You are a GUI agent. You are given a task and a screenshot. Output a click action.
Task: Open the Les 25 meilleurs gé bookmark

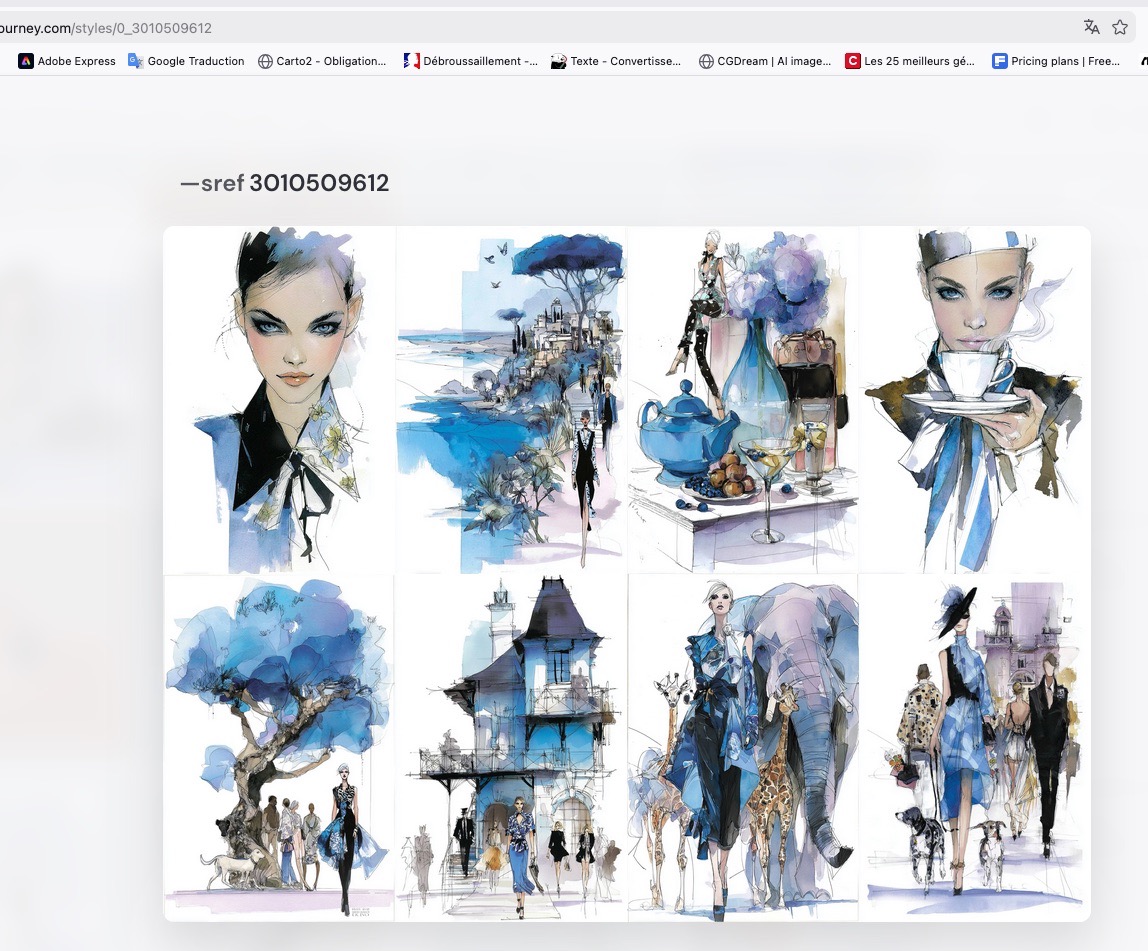[x=909, y=61]
